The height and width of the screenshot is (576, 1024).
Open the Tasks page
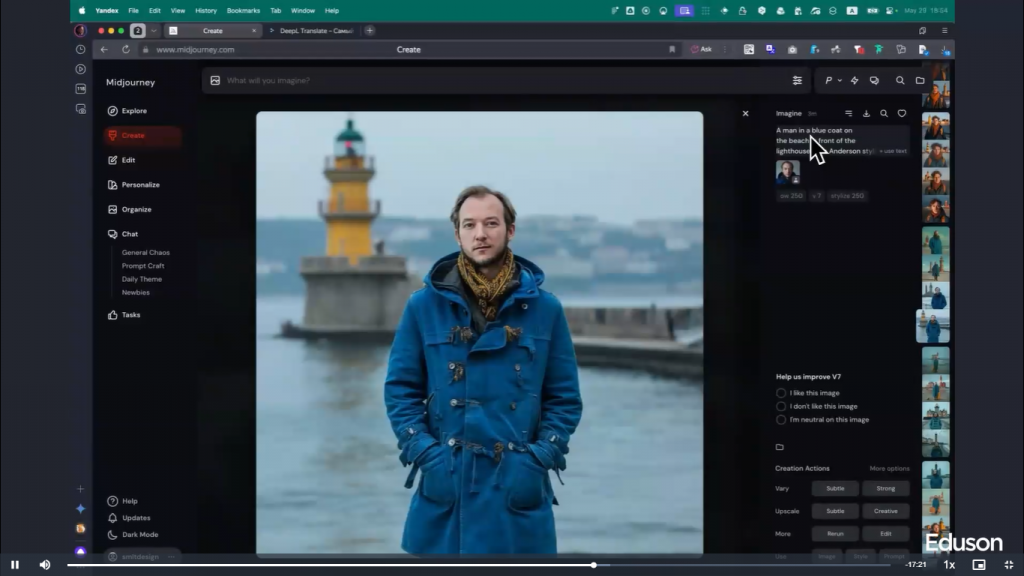click(x=124, y=315)
